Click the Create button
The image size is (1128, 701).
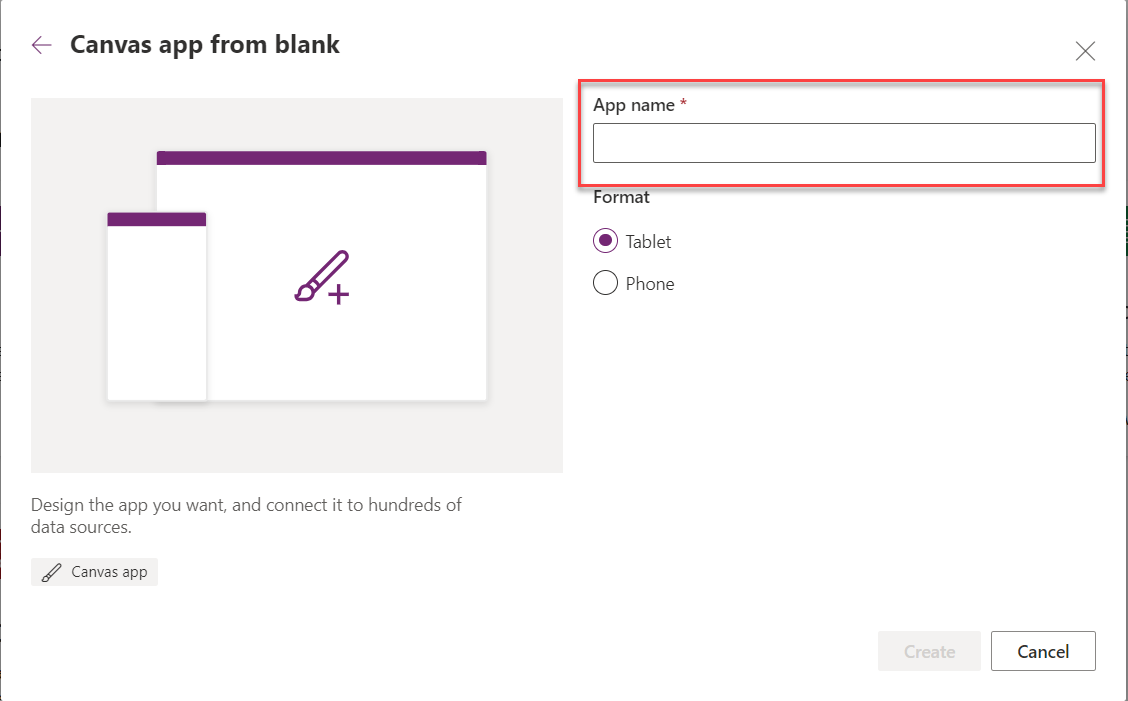[x=929, y=651]
